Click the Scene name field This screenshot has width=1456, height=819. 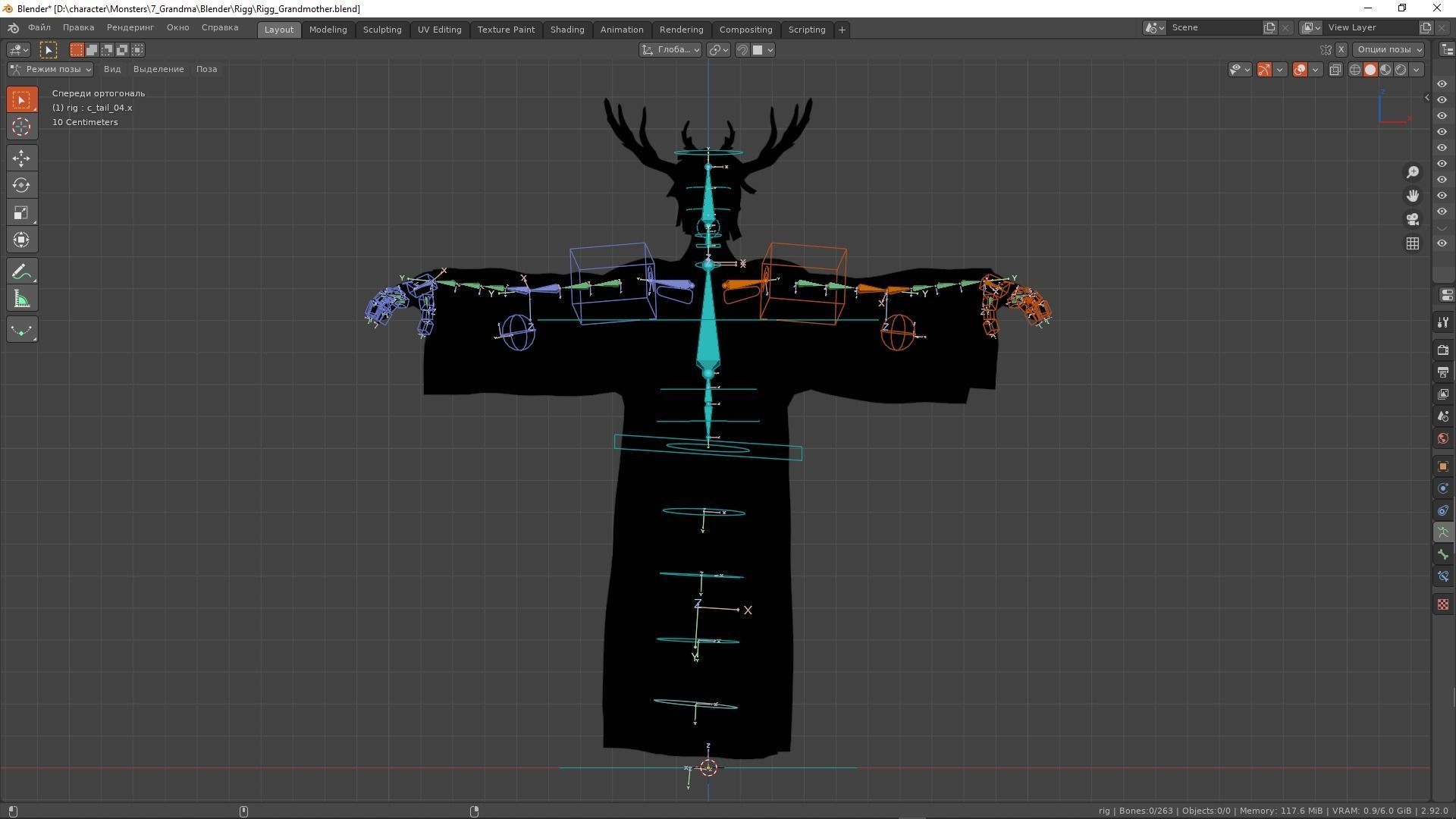(x=1212, y=27)
